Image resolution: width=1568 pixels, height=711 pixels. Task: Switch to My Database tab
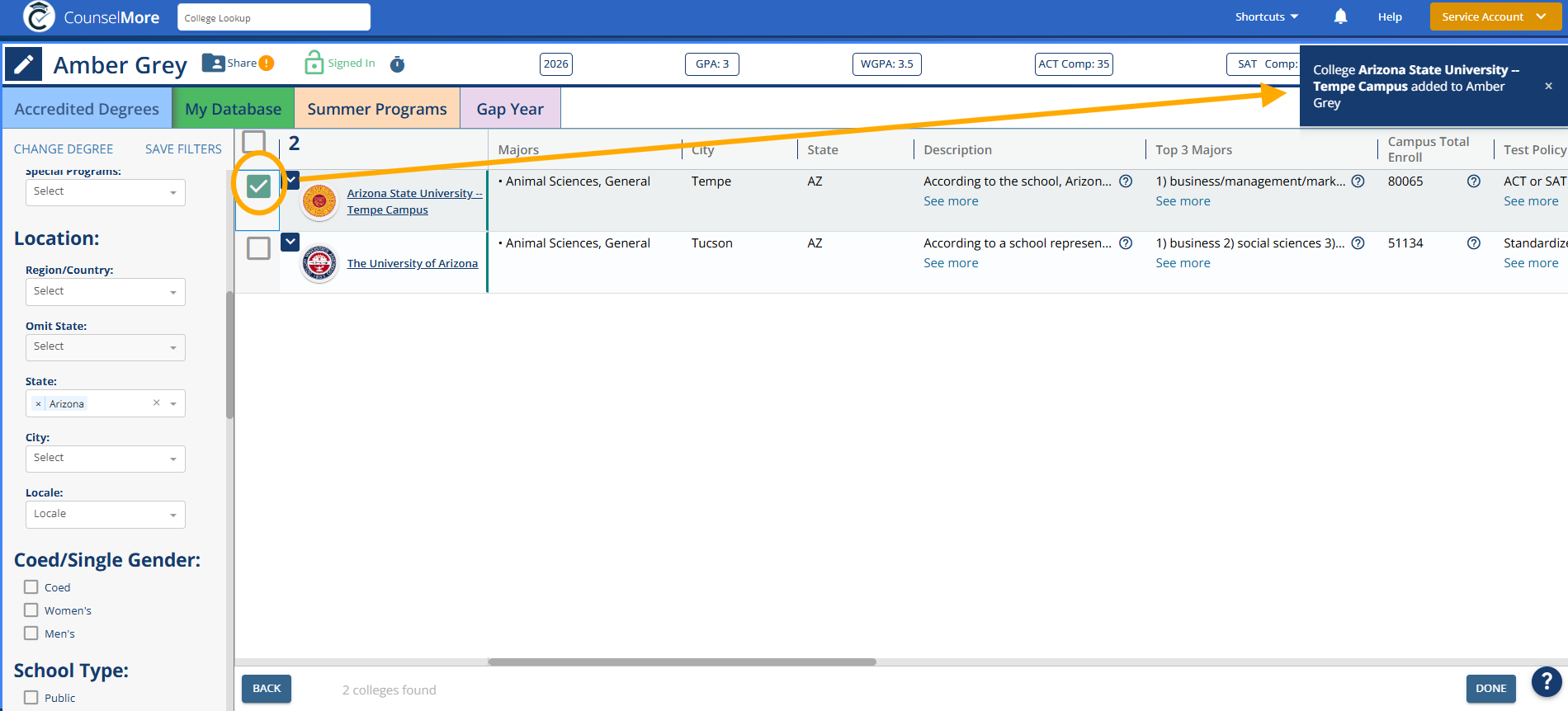(x=233, y=108)
